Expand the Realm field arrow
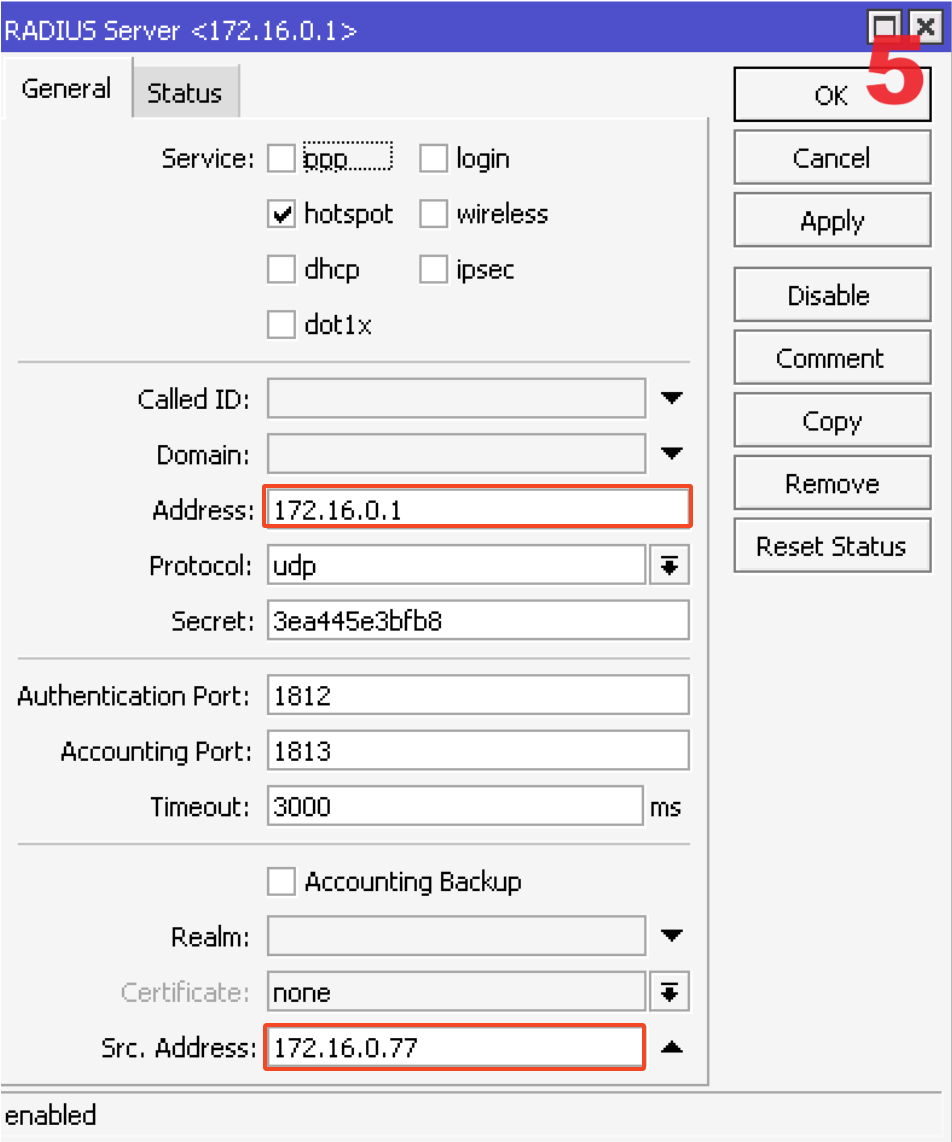 [671, 937]
